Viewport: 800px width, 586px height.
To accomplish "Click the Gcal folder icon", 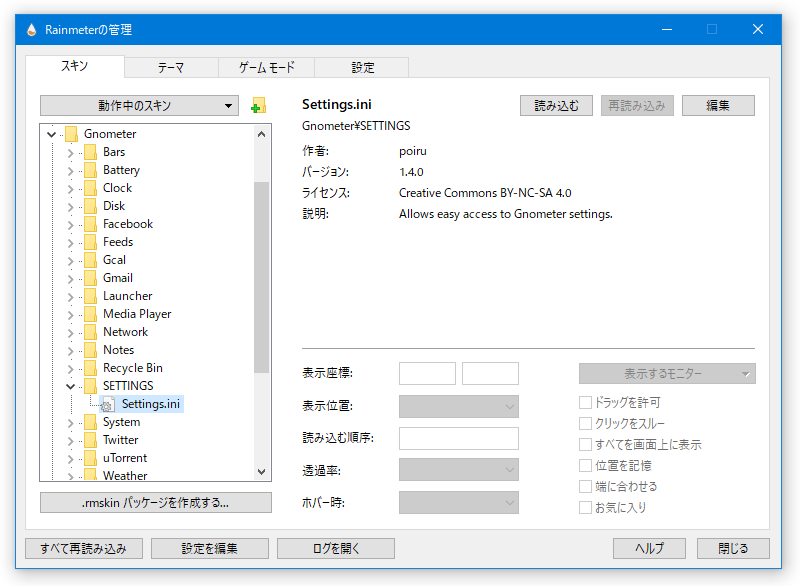I will coord(90,260).
